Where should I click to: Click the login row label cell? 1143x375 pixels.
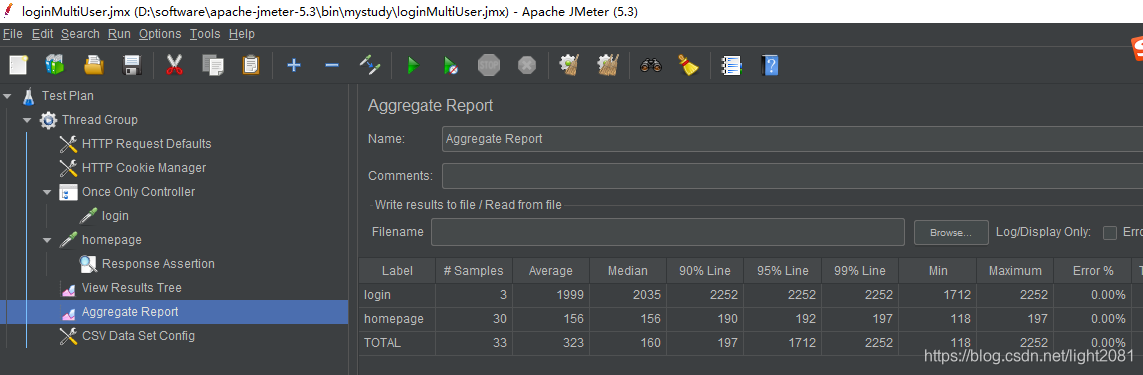click(397, 295)
